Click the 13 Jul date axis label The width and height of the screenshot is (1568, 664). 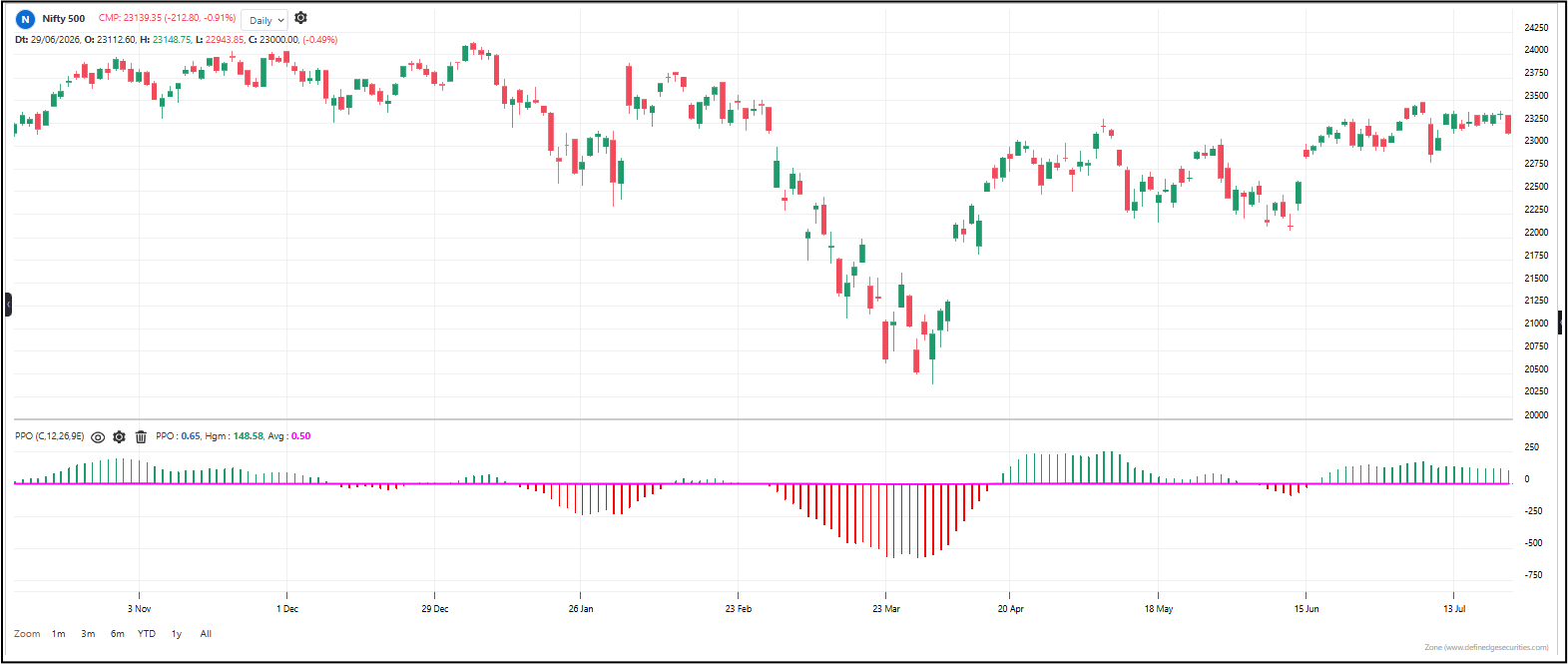coord(1454,609)
